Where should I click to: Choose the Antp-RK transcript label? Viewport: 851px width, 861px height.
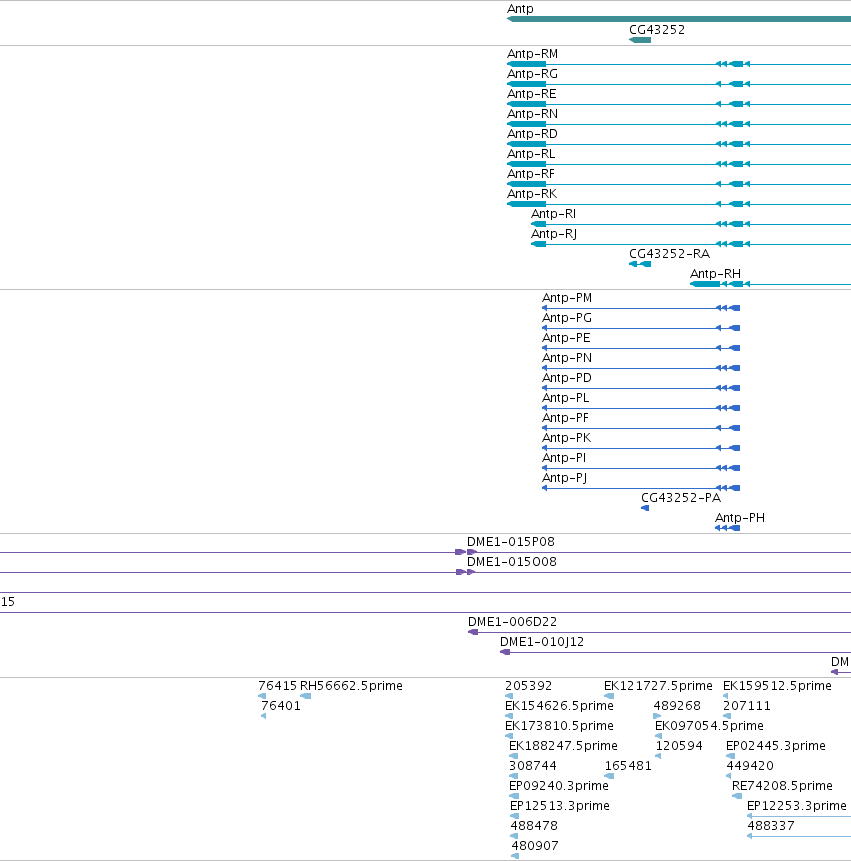(531, 194)
